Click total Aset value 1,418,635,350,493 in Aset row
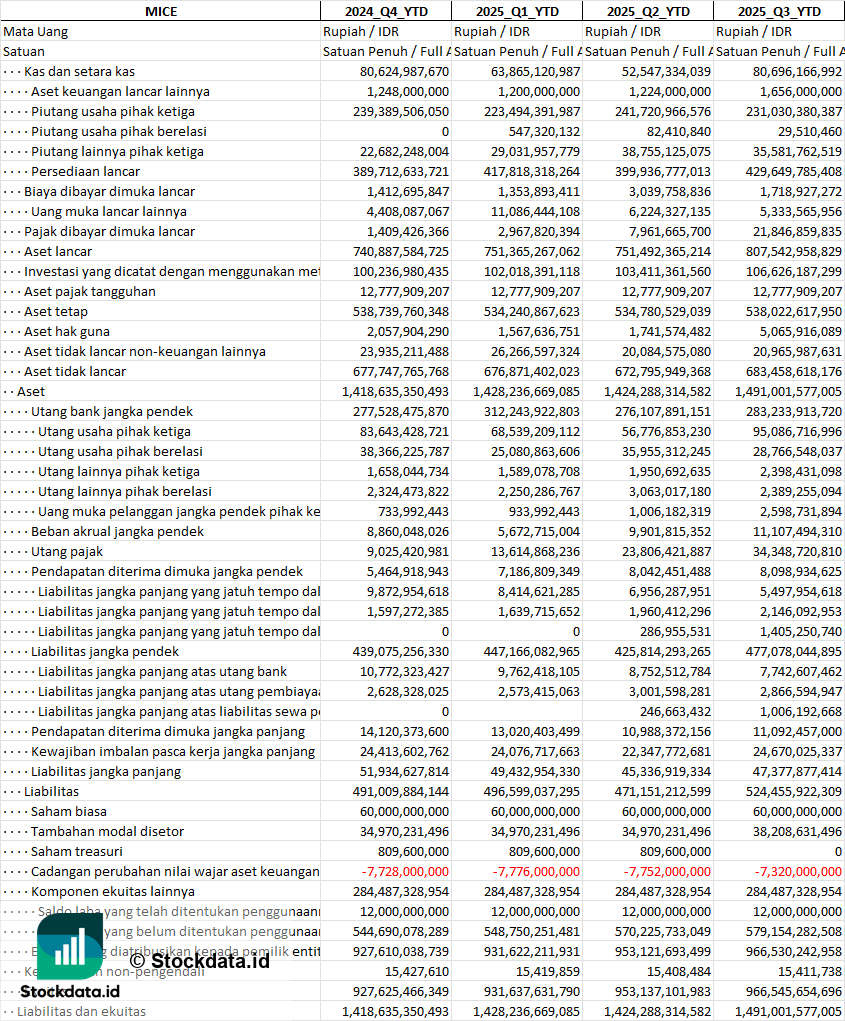 click(396, 391)
